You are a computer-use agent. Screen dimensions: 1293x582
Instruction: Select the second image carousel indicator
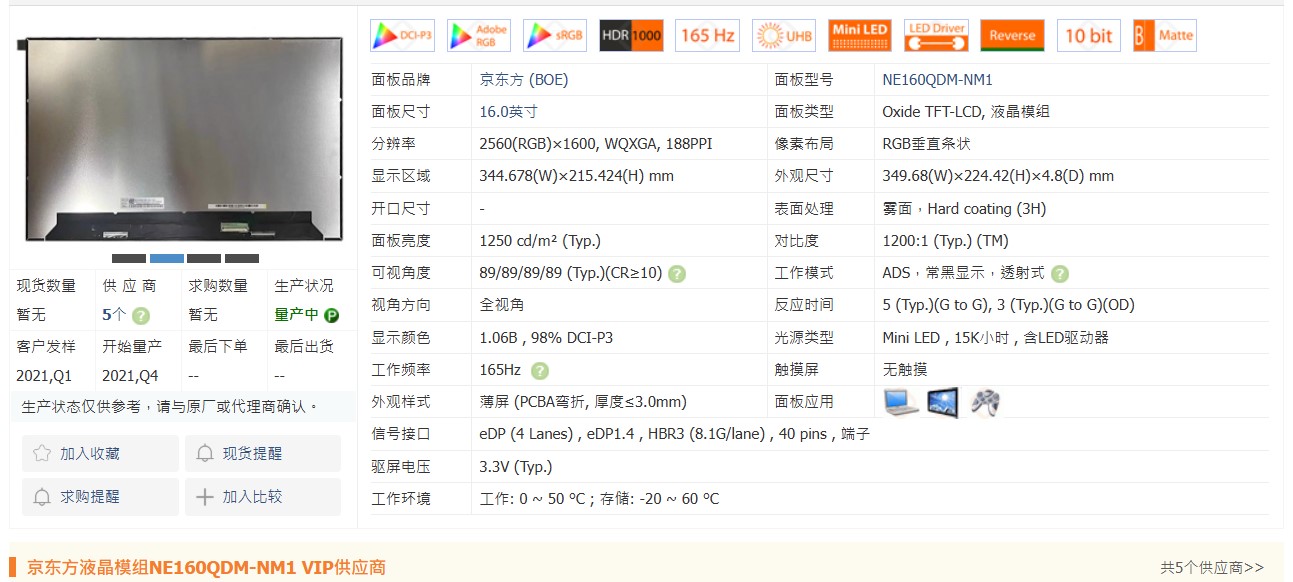[166, 259]
